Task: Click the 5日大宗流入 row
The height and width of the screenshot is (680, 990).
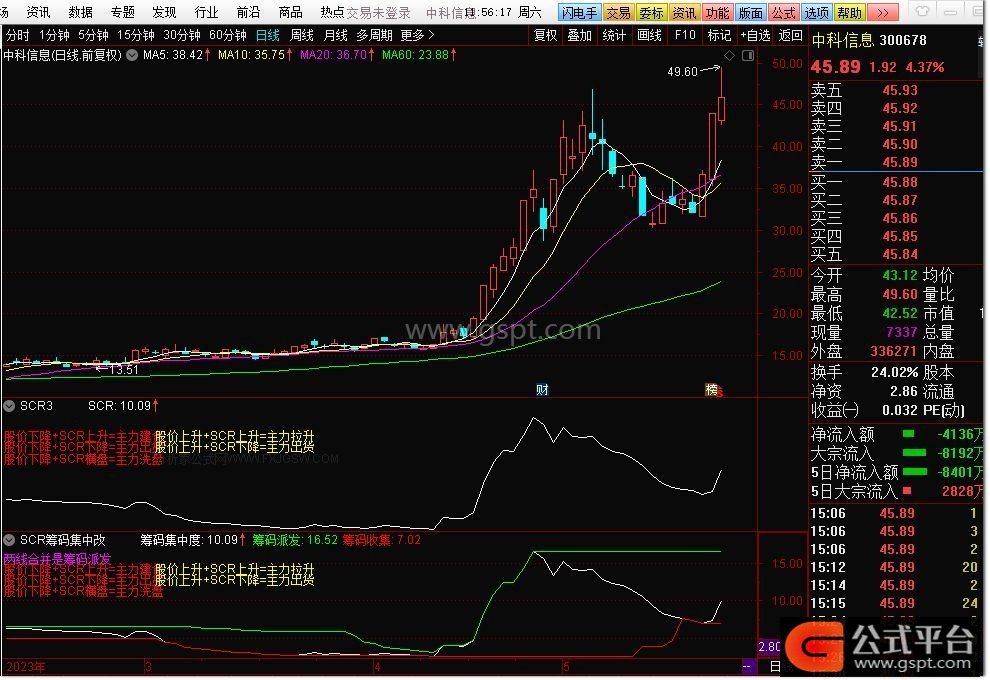Action: pyautogui.click(x=897, y=491)
